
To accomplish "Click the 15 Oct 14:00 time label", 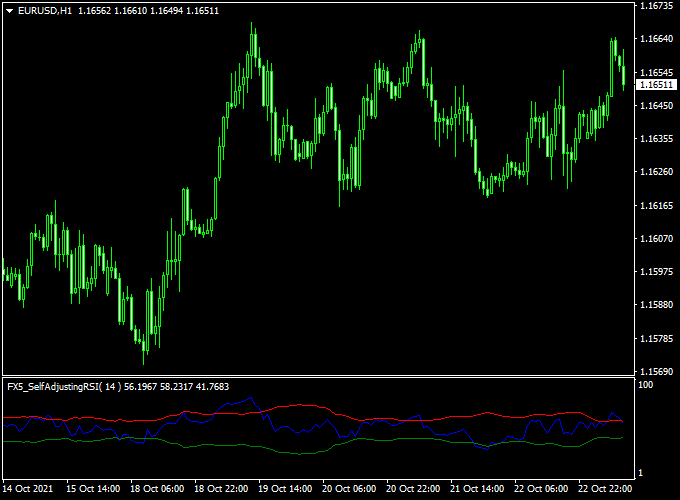I will (93, 489).
